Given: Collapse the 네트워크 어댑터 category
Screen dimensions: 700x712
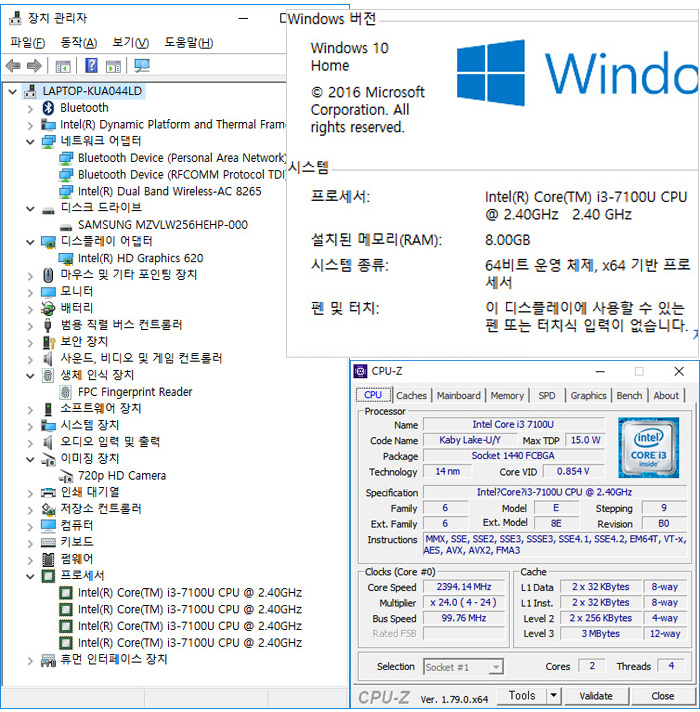Looking at the screenshot, I should (x=29, y=141).
